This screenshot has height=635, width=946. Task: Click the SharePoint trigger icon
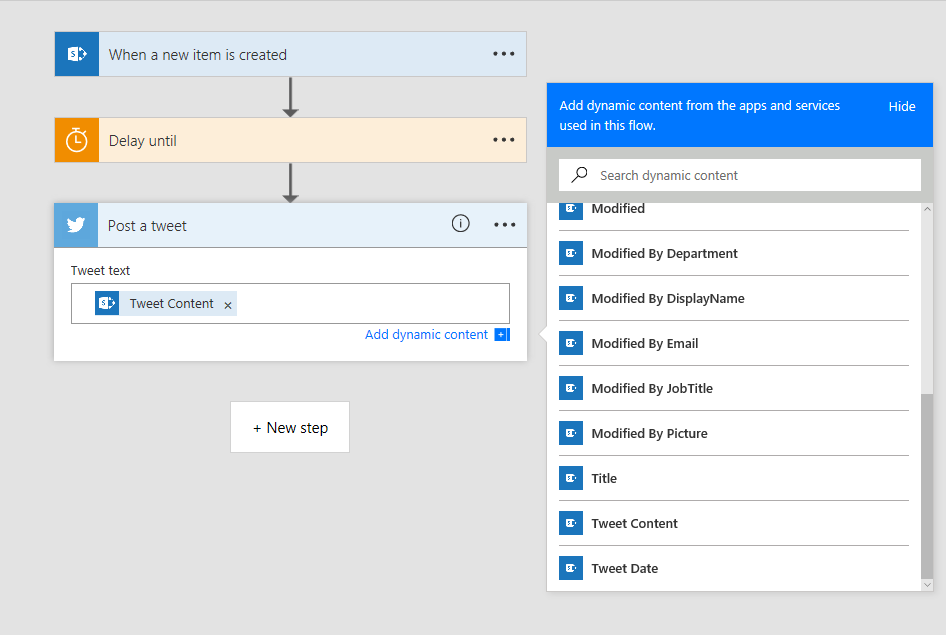pyautogui.click(x=76, y=54)
